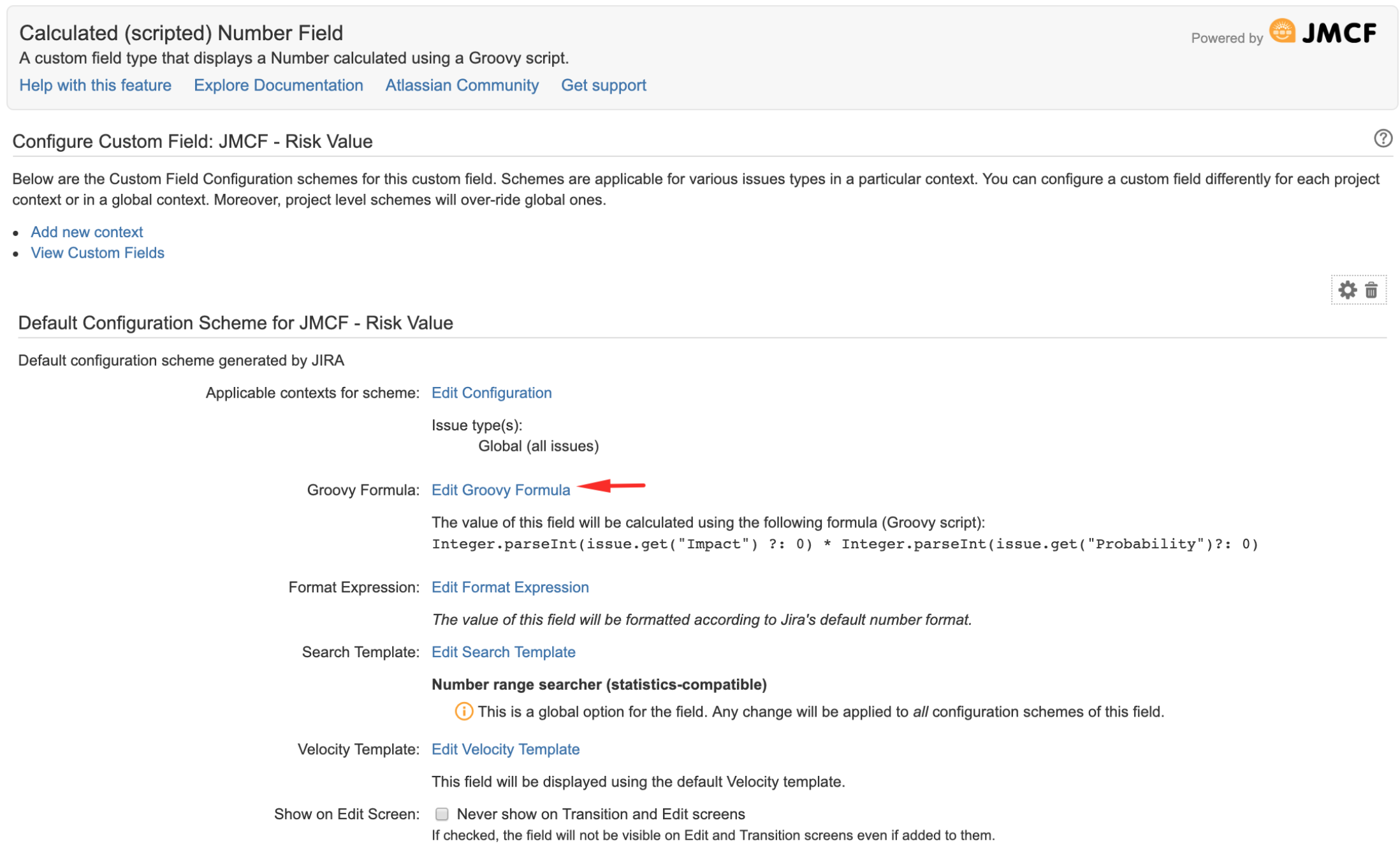Click Applicable contexts for scheme: label
1400x853 pixels.
(x=312, y=393)
